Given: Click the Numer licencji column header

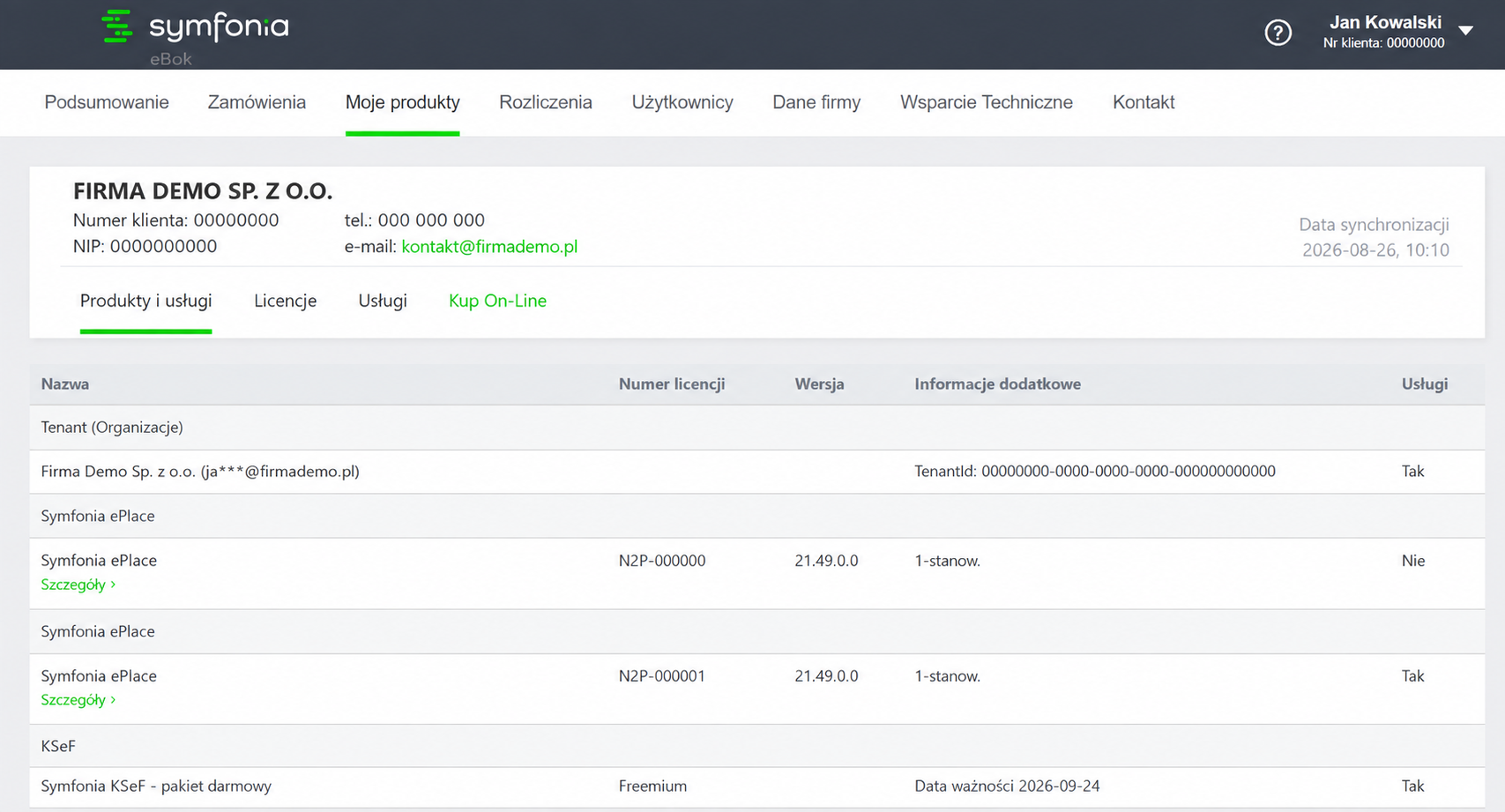Looking at the screenshot, I should [x=672, y=384].
